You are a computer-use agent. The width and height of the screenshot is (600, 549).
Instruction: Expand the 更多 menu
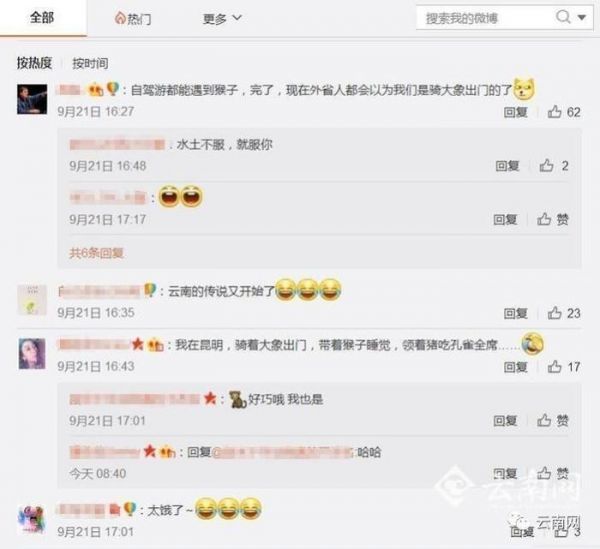222,18
